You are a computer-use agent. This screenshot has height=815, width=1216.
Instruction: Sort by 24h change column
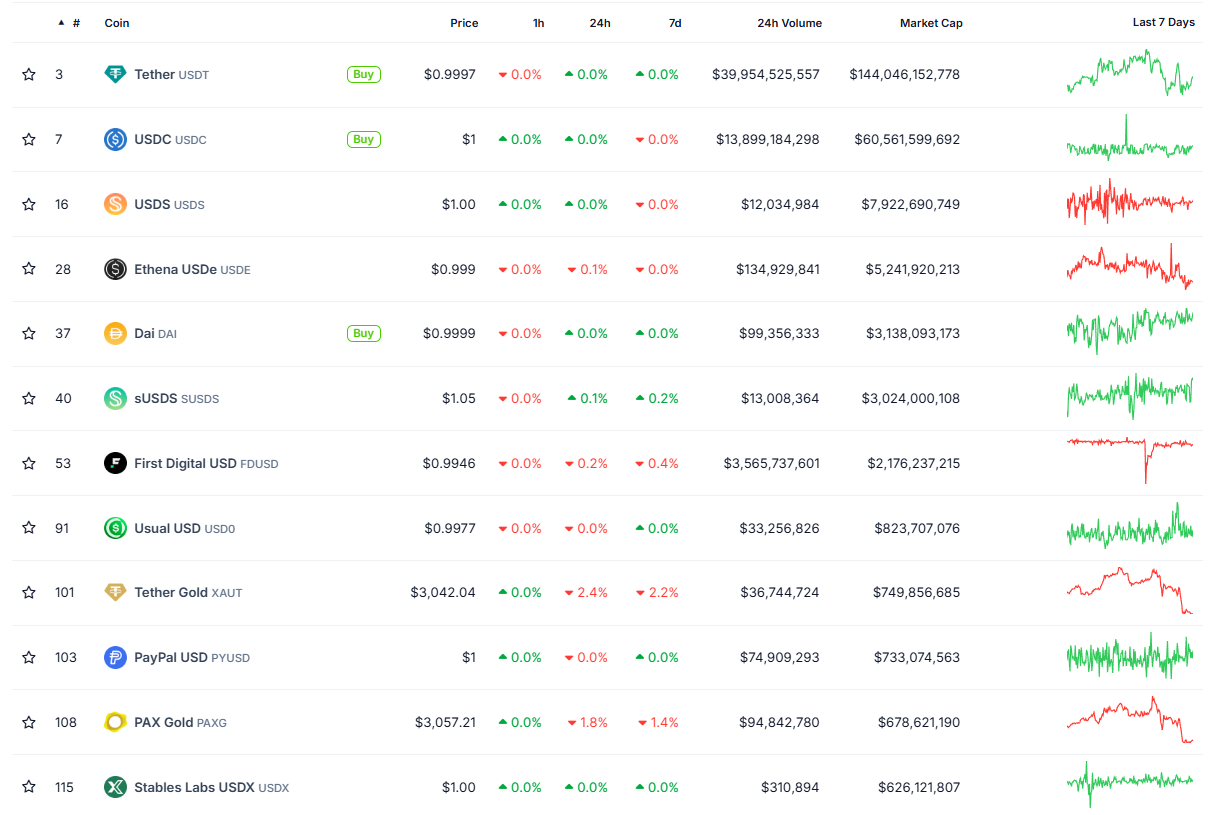pyautogui.click(x=600, y=23)
